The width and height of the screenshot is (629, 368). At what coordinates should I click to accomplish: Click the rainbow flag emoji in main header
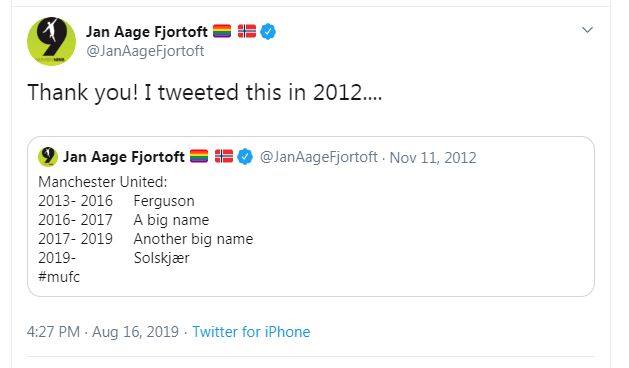[x=222, y=31]
